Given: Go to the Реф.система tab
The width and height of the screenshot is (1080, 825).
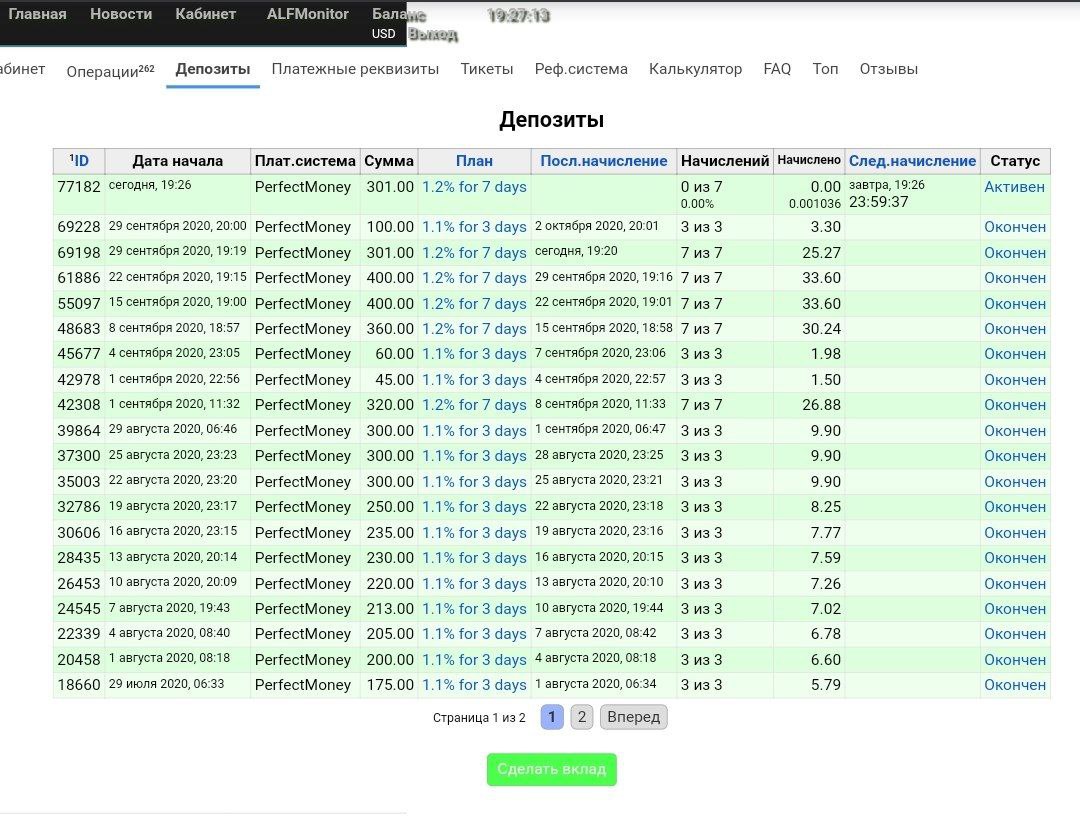Looking at the screenshot, I should pos(581,69).
